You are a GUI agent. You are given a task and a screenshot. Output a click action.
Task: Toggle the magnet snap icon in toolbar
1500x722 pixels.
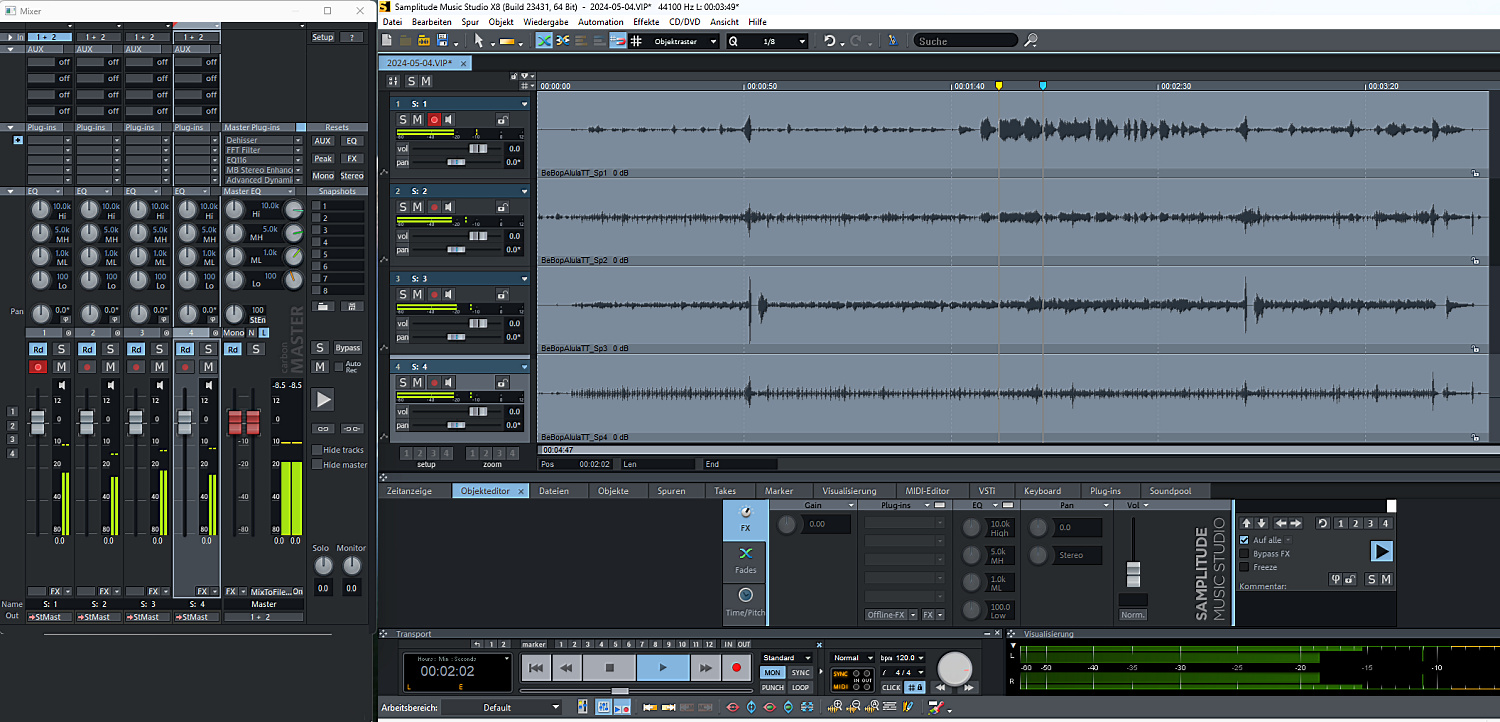[x=618, y=41]
